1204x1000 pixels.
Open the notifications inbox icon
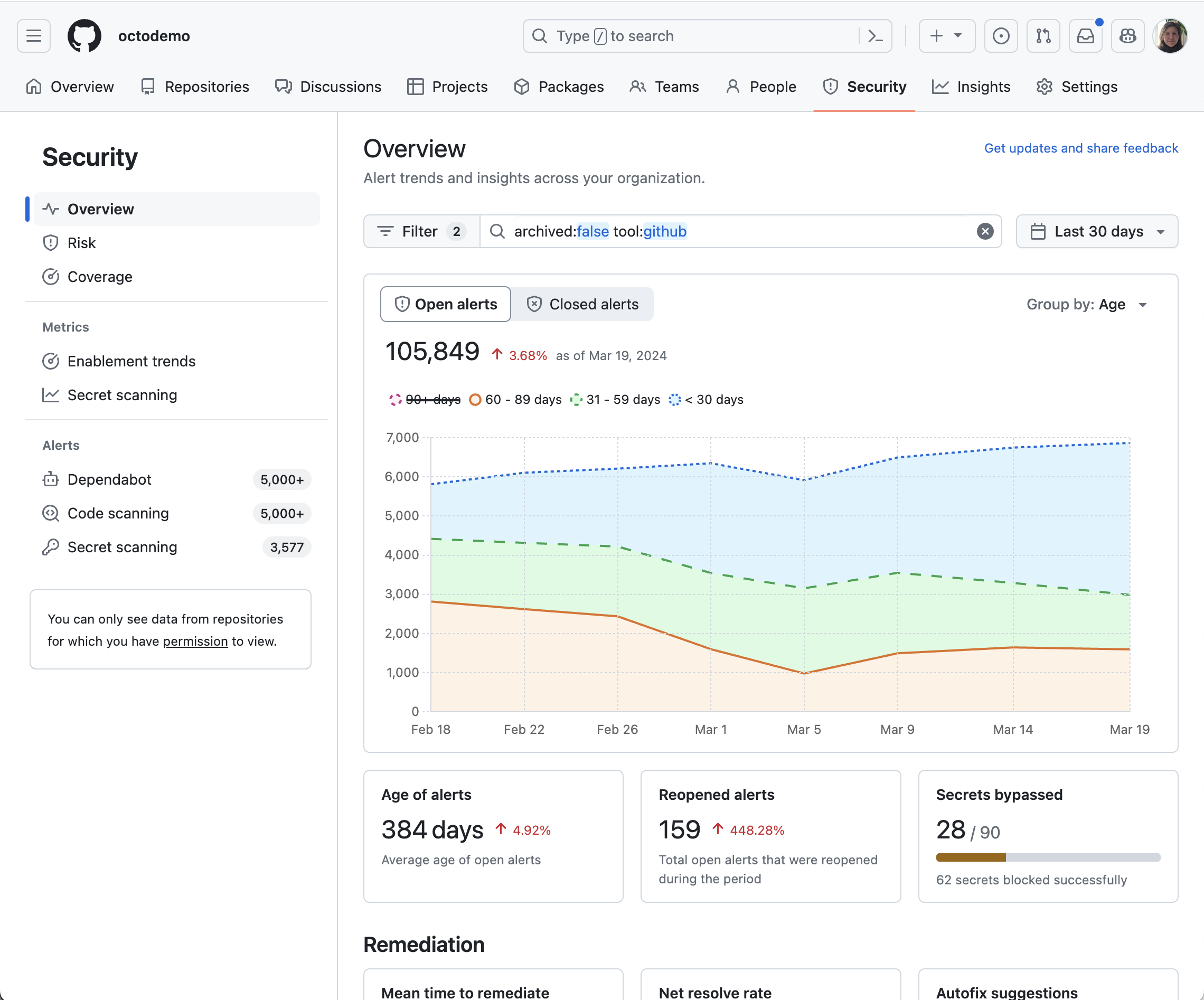click(x=1085, y=36)
